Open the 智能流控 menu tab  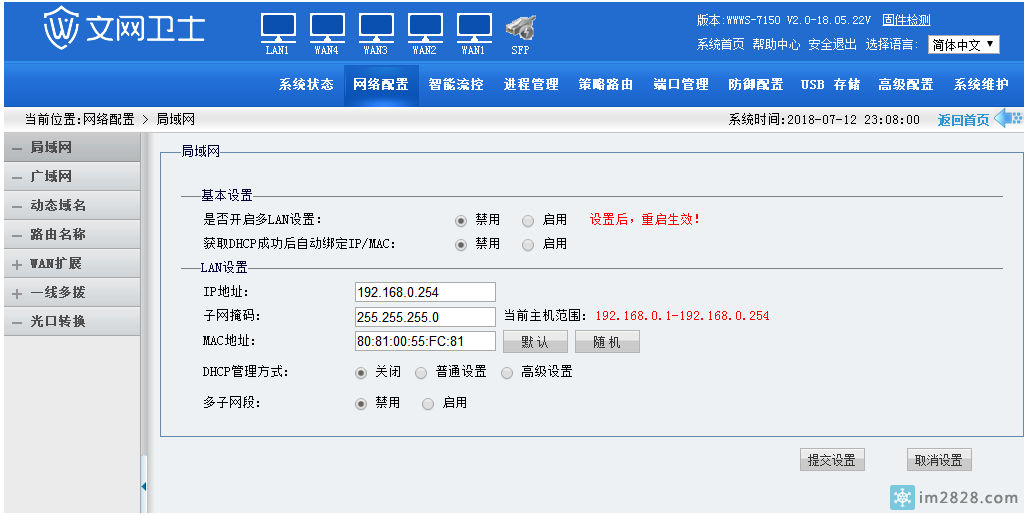click(456, 85)
